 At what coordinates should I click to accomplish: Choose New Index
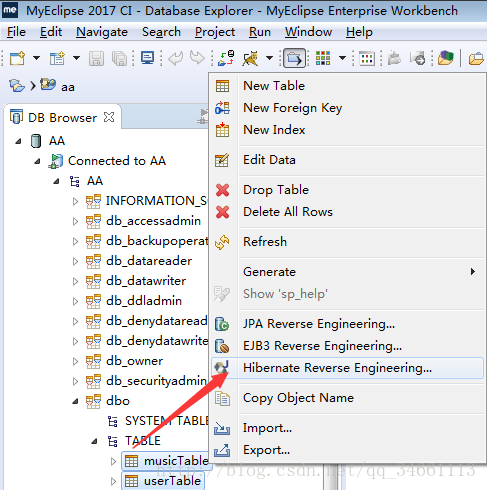point(347,130)
